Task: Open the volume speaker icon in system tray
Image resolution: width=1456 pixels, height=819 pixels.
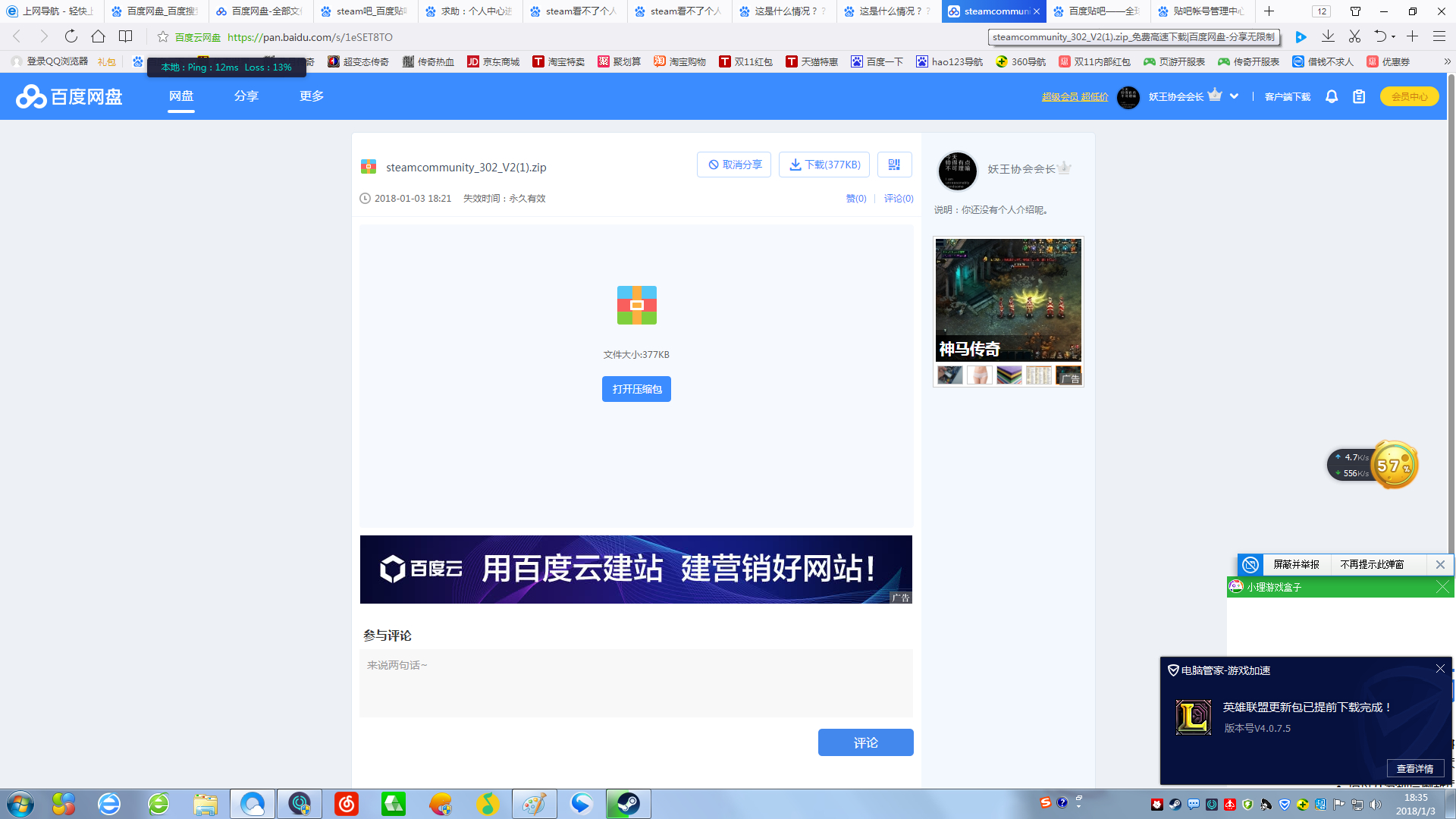Action: tap(1376, 805)
